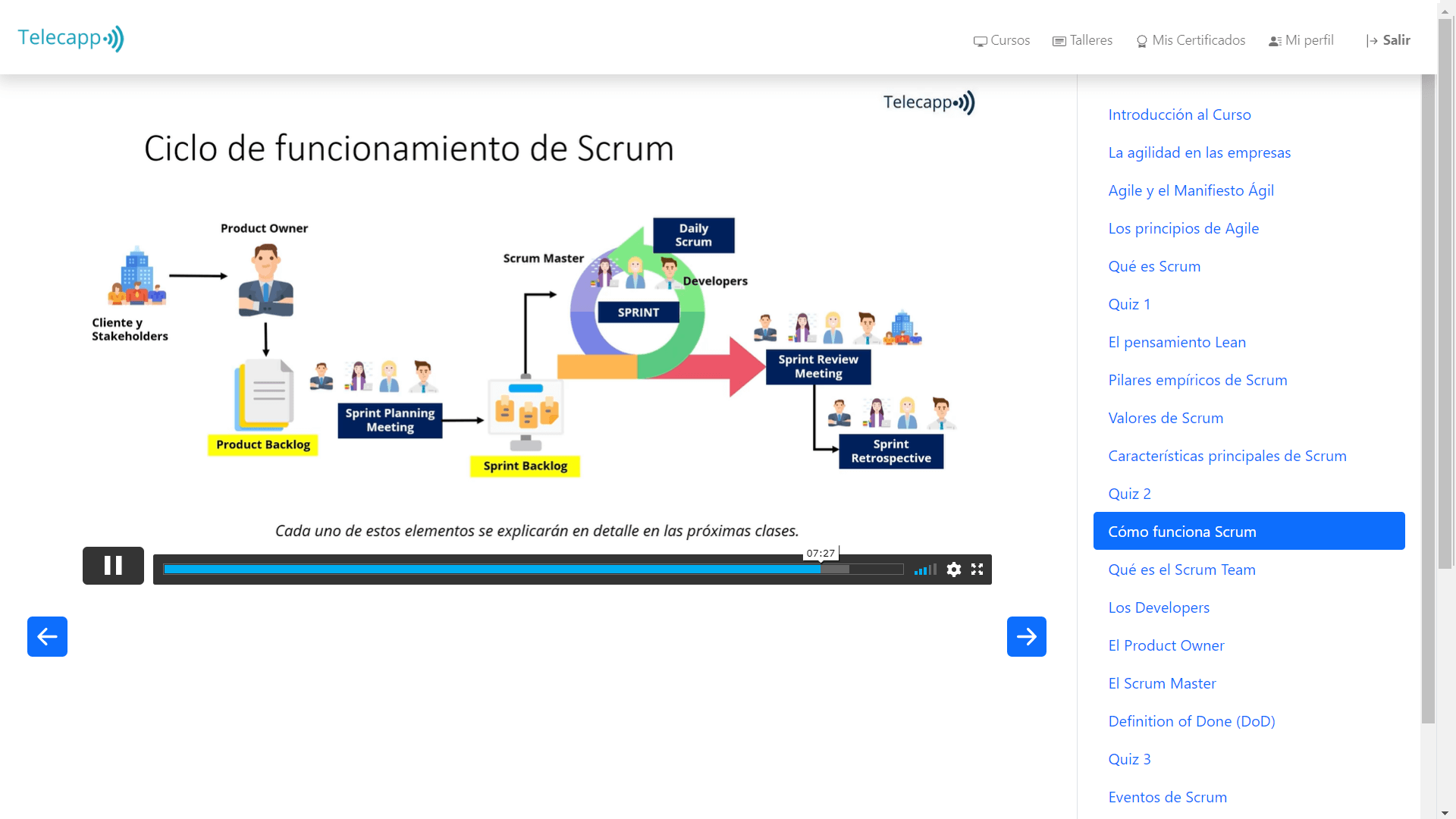Open video settings gear icon
This screenshot has width=1456, height=819.
[x=954, y=570]
